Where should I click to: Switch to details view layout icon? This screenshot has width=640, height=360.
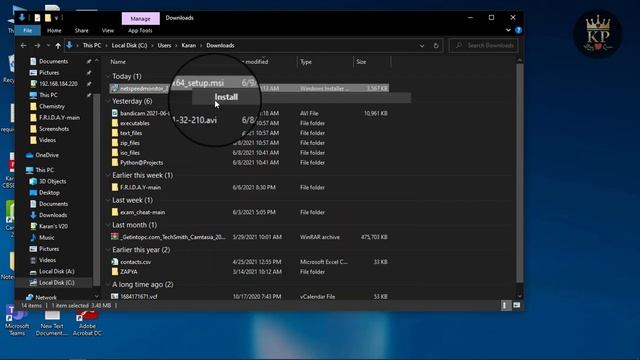click(505, 305)
